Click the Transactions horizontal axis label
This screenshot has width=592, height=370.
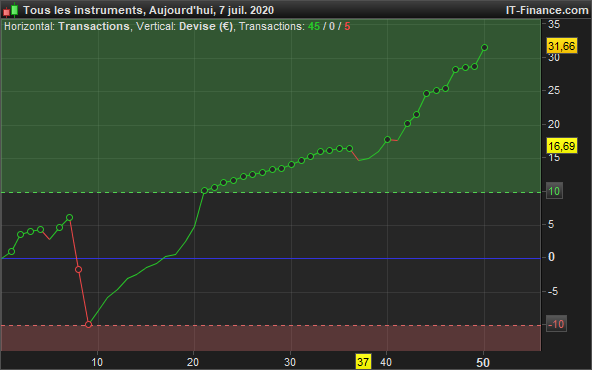94,26
